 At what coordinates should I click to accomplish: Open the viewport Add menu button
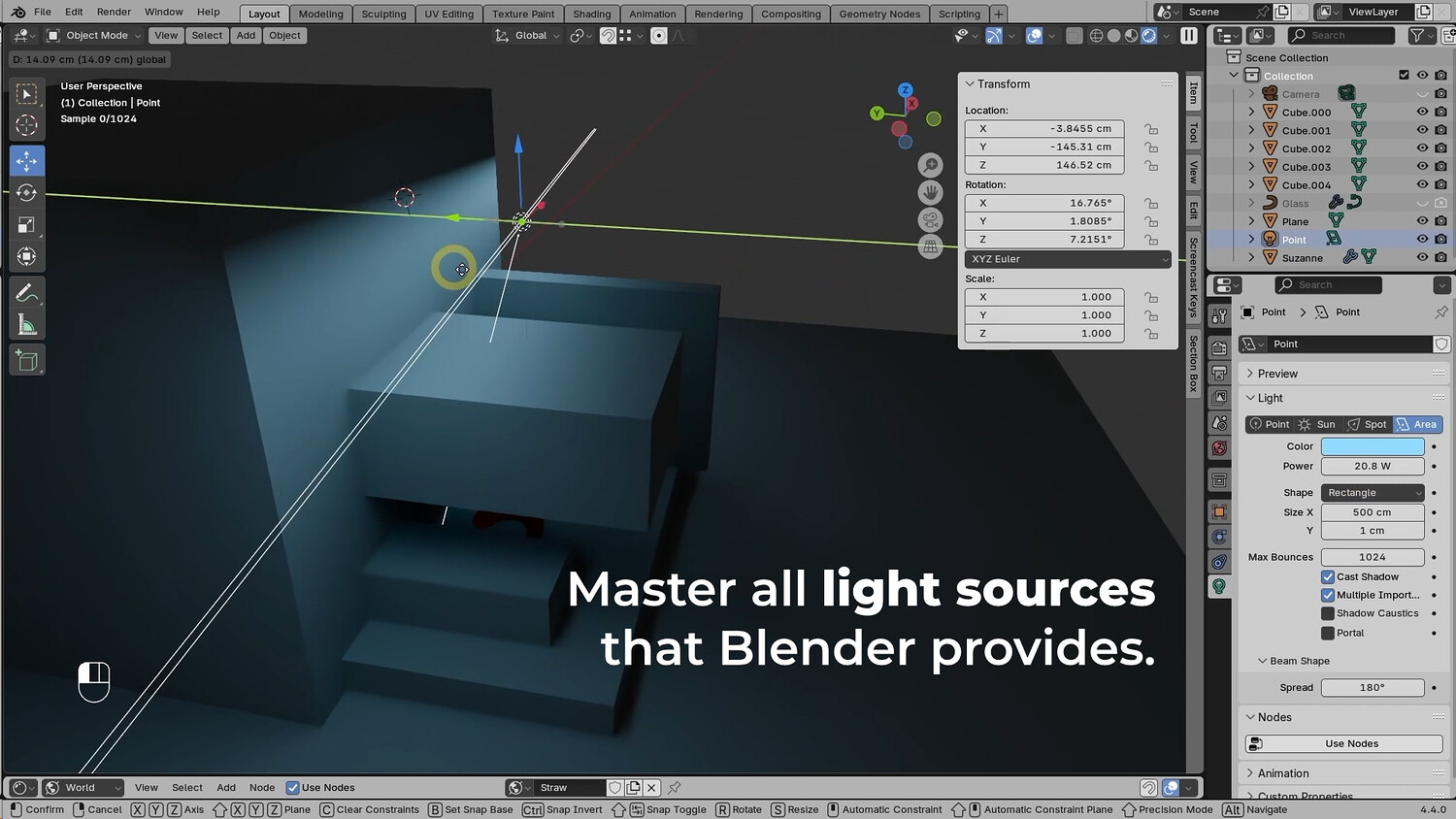pyautogui.click(x=246, y=36)
